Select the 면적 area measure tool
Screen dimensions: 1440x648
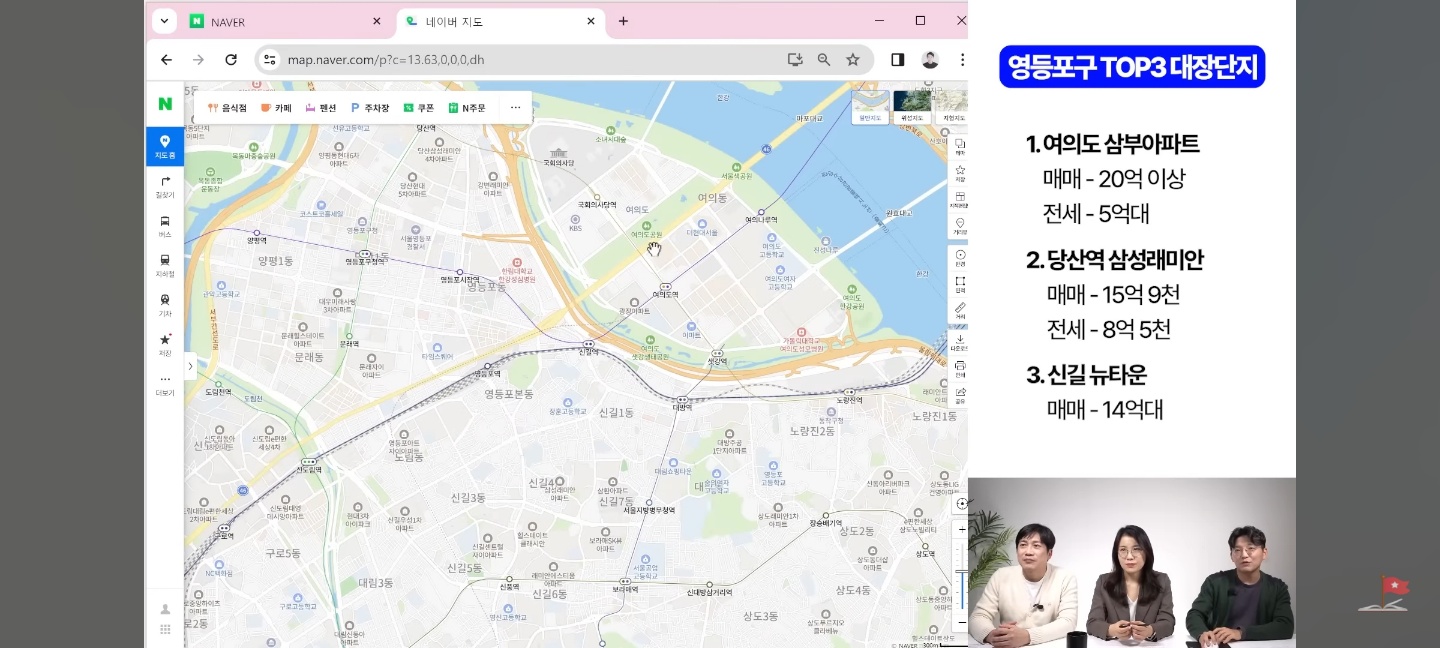point(960,284)
